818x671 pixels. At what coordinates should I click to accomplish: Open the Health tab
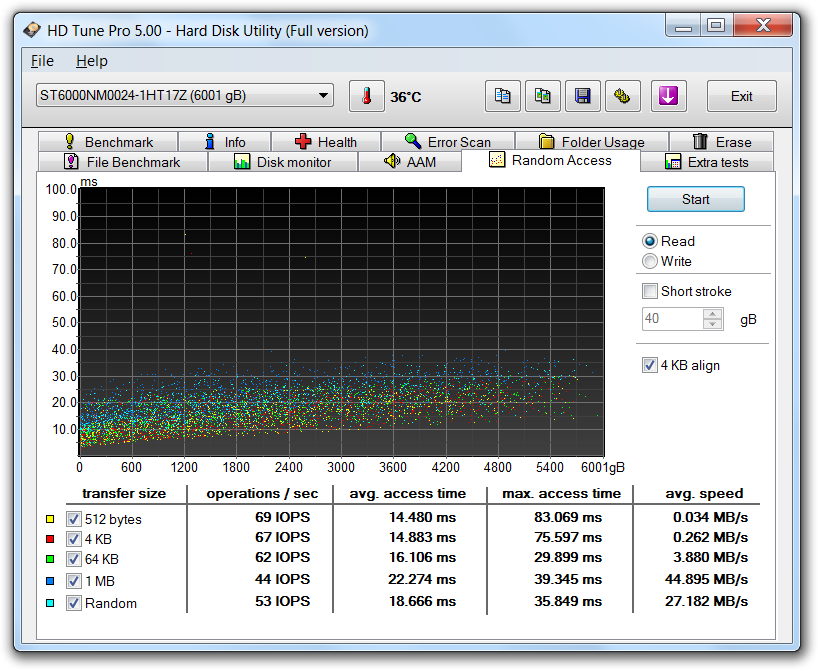tap(325, 142)
